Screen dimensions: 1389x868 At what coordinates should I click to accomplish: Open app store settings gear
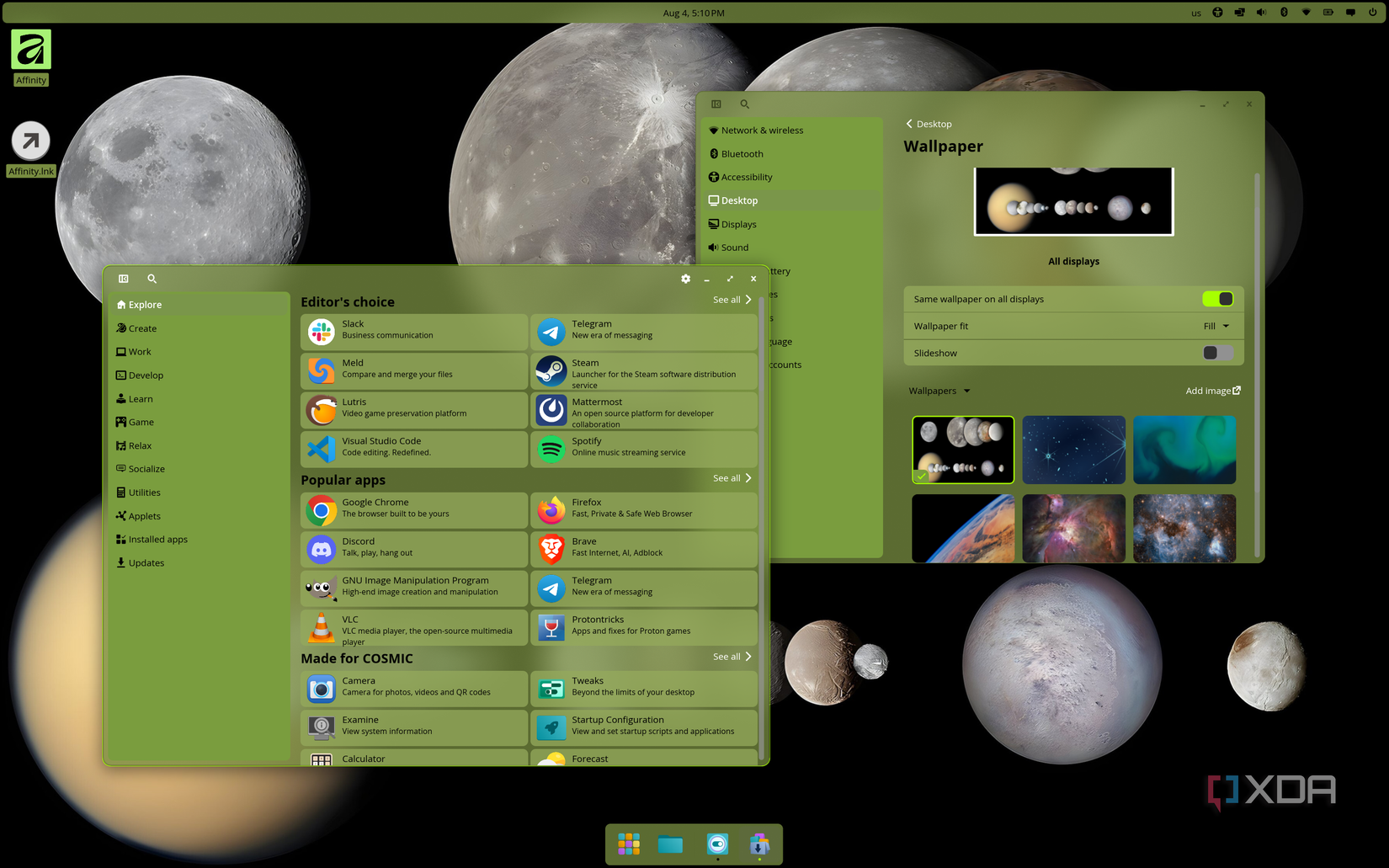685,279
